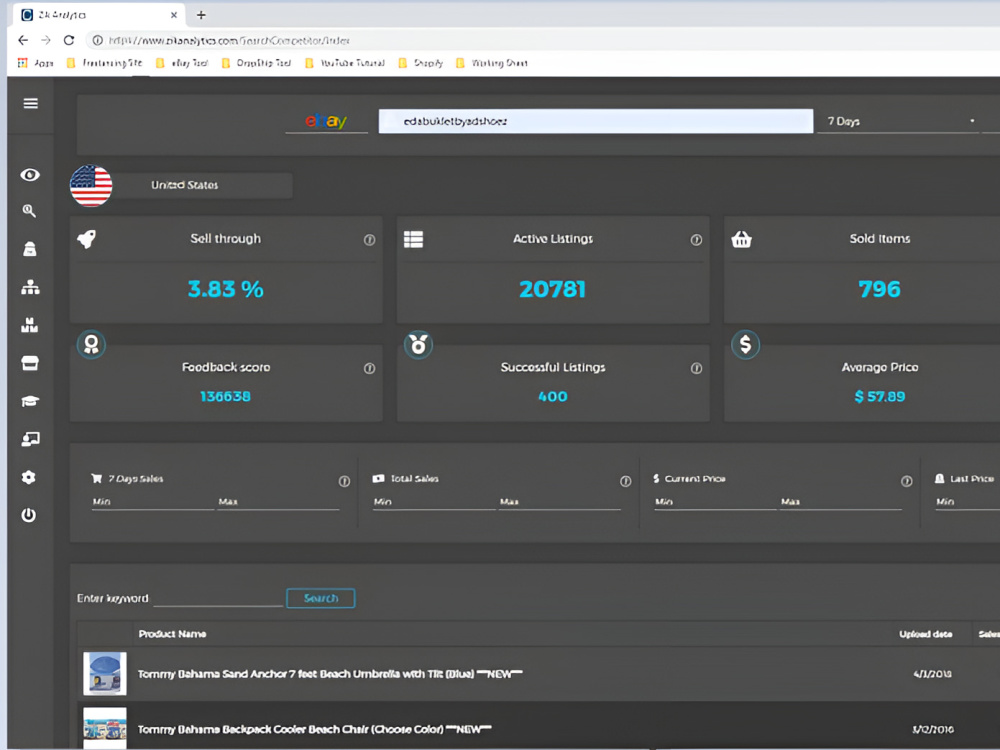1000x750 pixels.
Task: Click the medal icon on Successful Listings card
Action: click(x=418, y=344)
